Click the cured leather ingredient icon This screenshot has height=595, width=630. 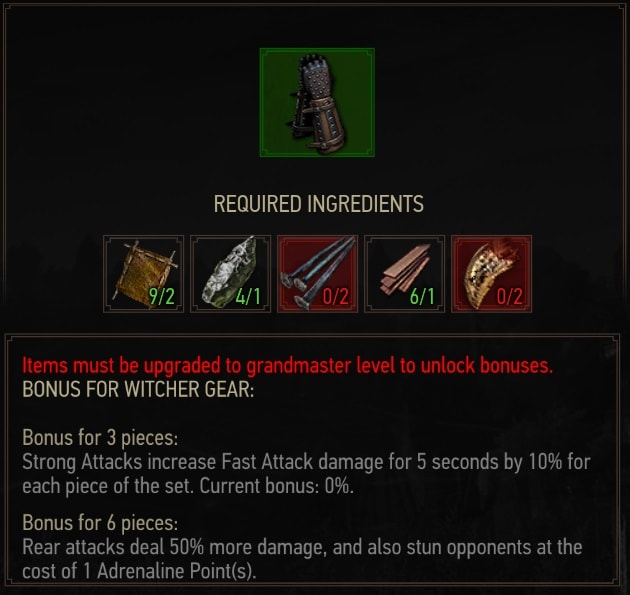[143, 274]
